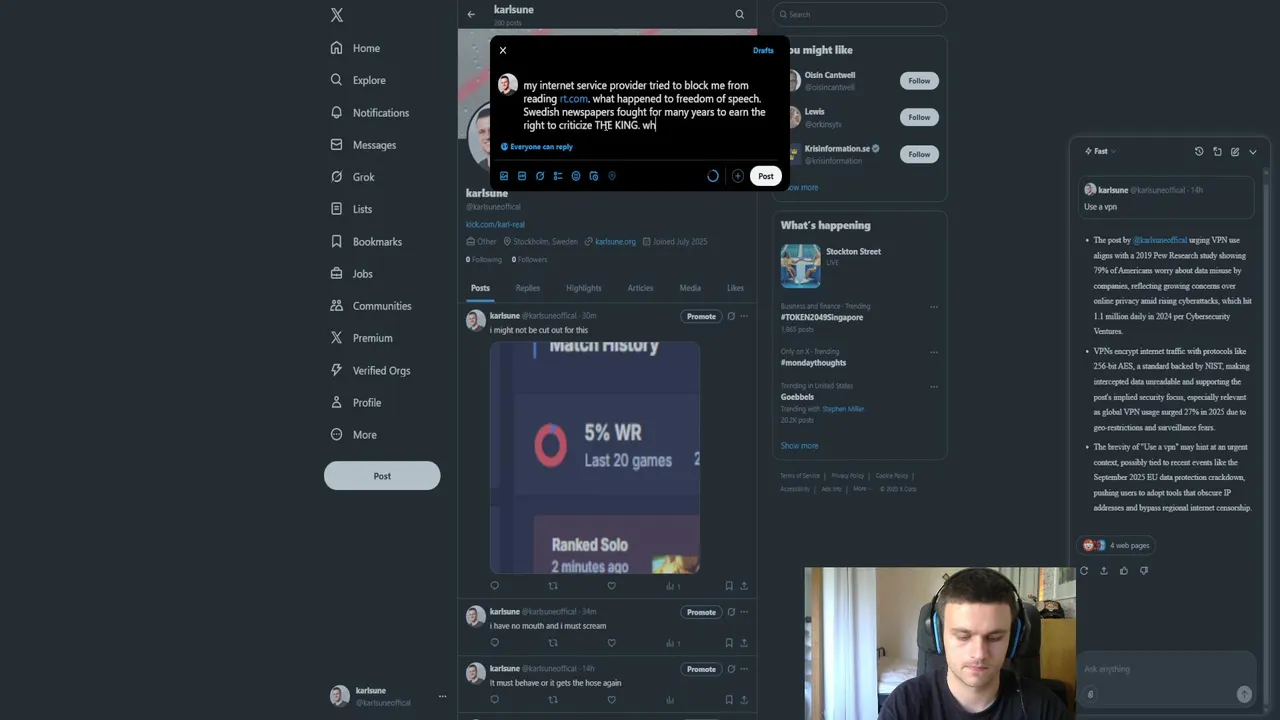
Task: Collapse the Grok panel with chevron
Action: click(1253, 151)
